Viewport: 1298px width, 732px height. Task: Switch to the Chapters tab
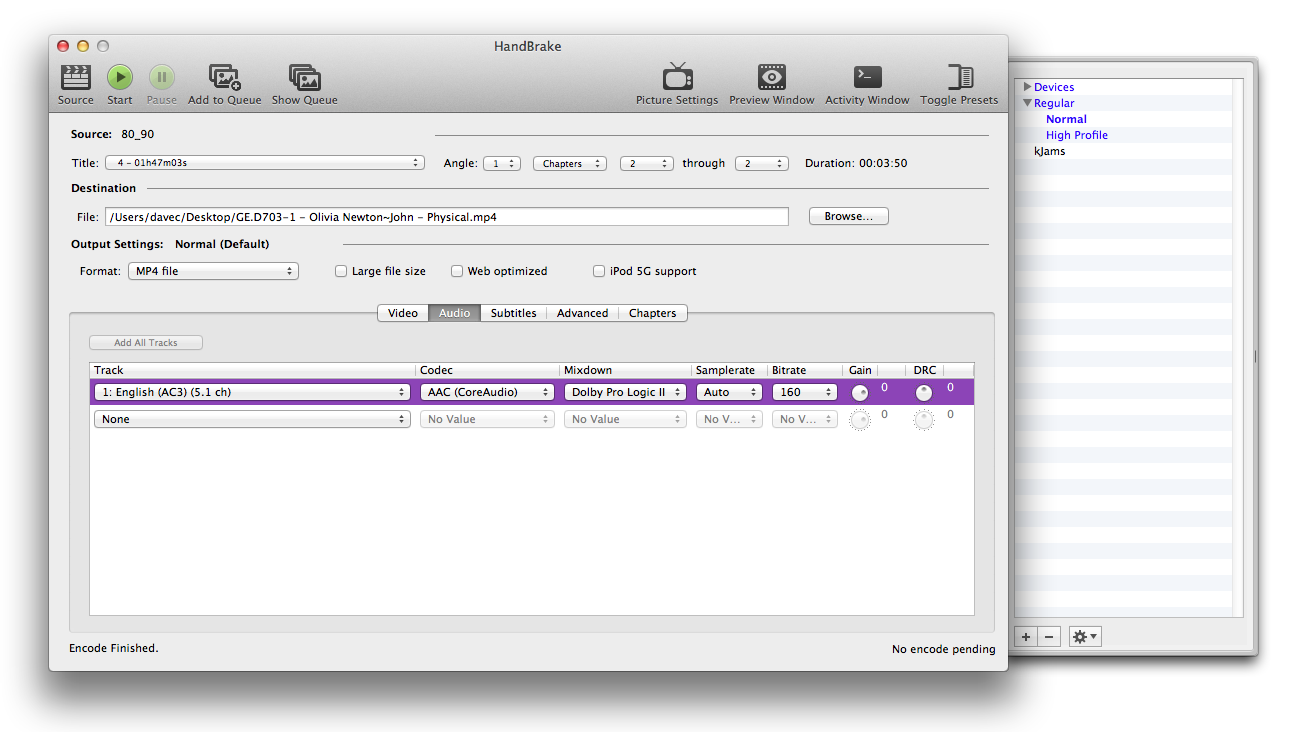653,313
